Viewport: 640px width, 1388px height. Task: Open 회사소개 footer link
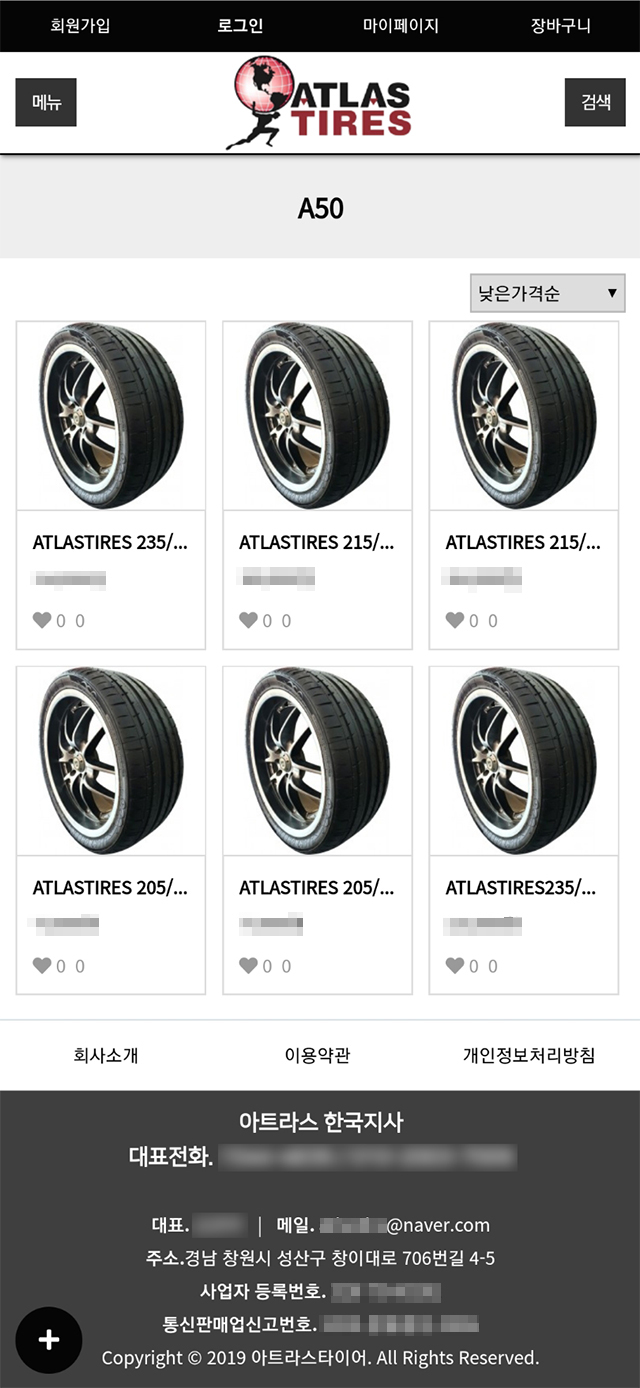click(106, 1055)
